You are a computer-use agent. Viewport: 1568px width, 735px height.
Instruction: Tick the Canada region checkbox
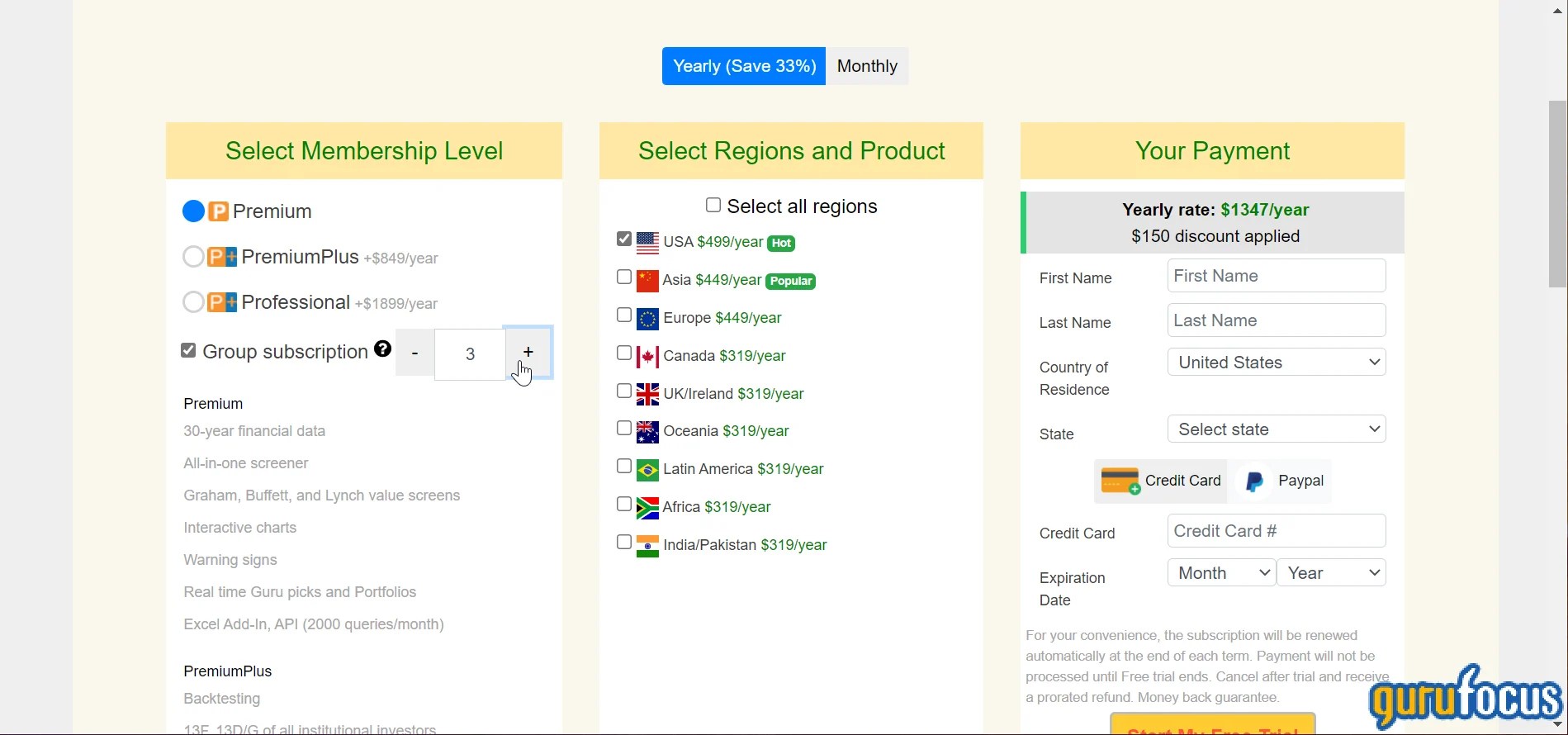pyautogui.click(x=624, y=353)
